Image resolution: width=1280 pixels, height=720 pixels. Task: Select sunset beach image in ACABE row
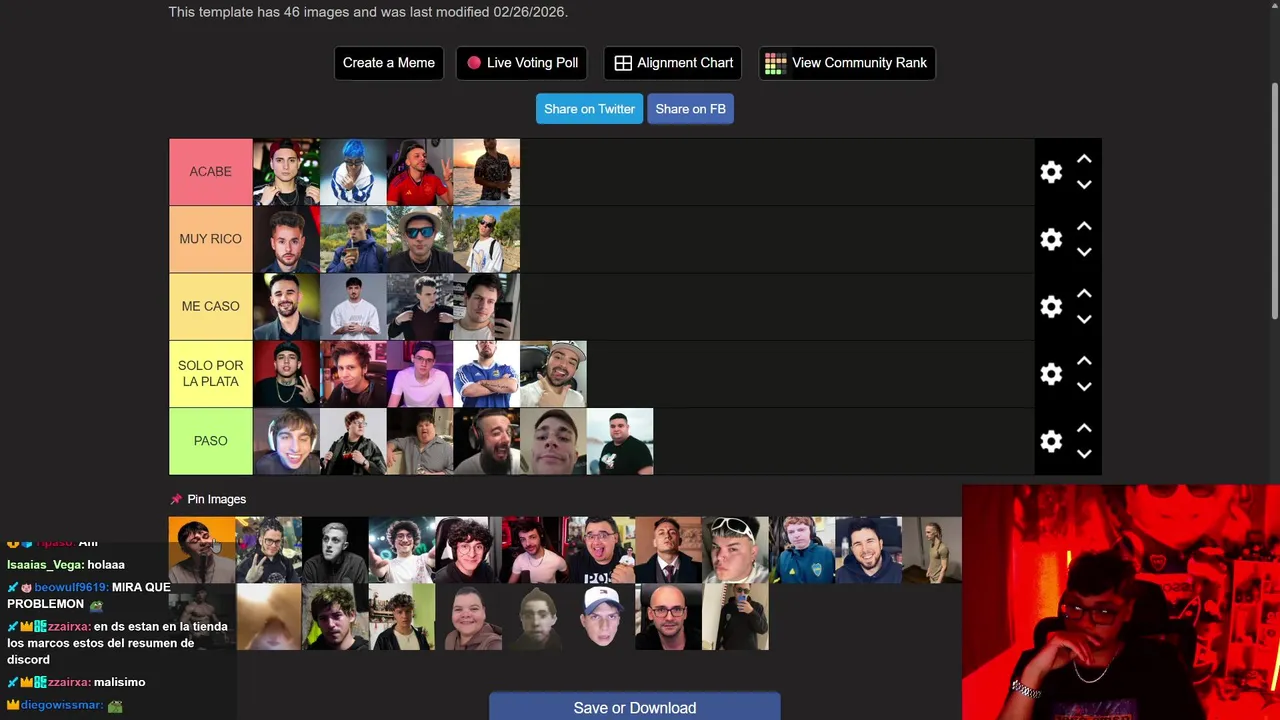pos(486,172)
